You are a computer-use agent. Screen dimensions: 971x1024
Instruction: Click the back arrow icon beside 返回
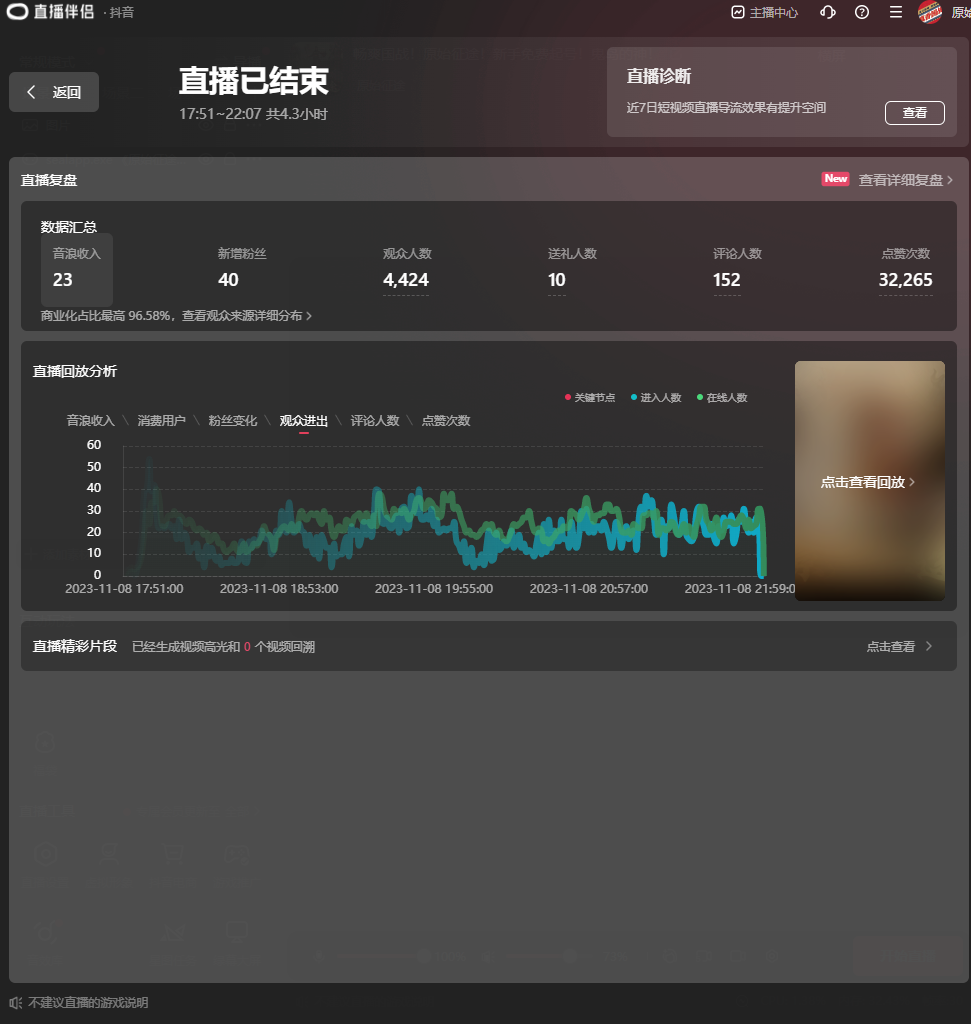pos(32,92)
